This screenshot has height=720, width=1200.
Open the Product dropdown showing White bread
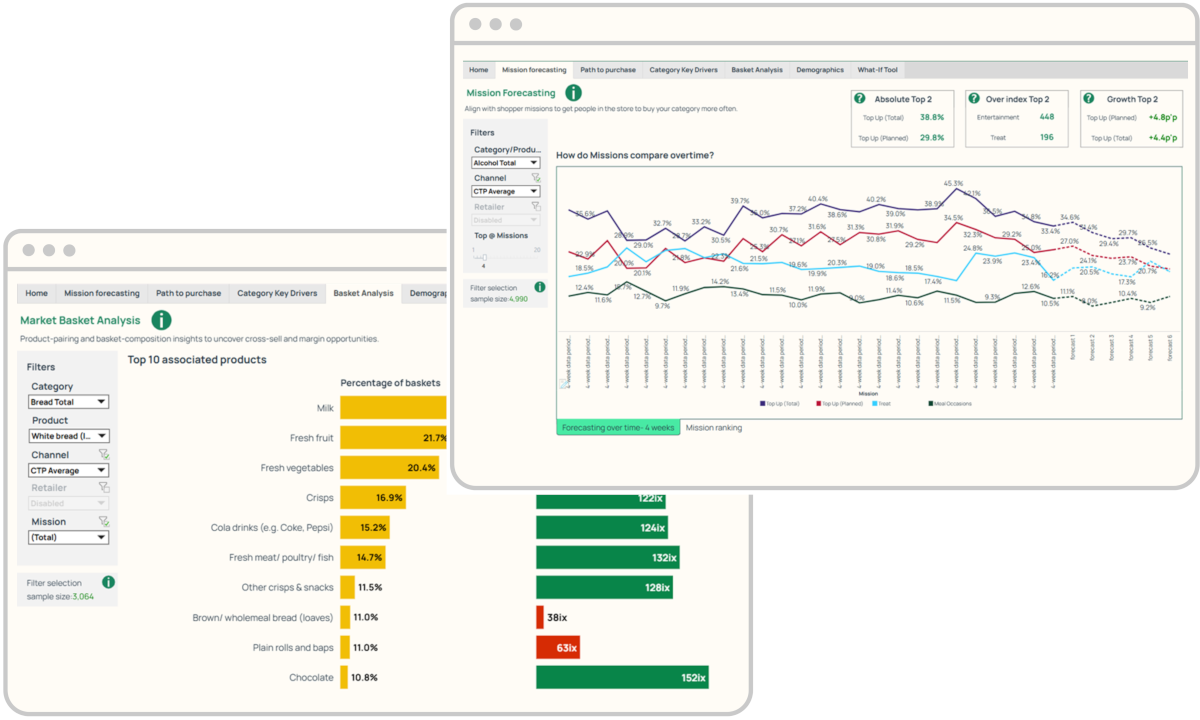point(67,435)
